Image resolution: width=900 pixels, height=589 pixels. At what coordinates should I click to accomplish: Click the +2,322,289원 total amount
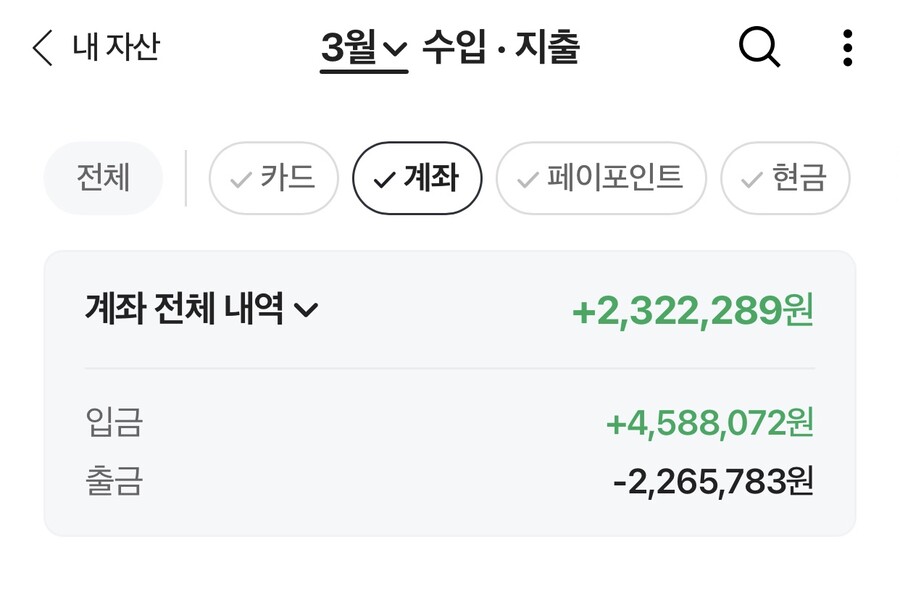[x=692, y=310]
